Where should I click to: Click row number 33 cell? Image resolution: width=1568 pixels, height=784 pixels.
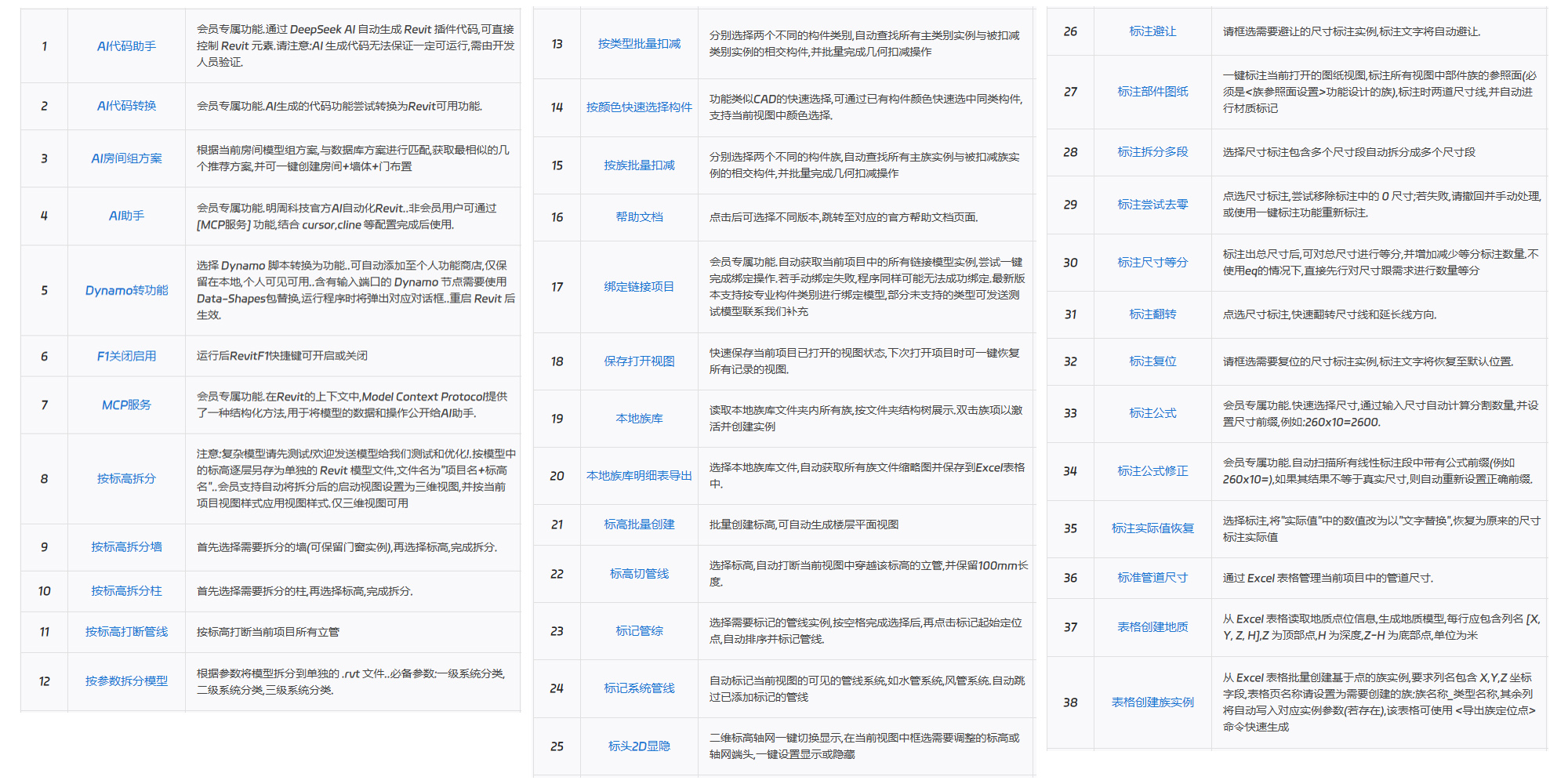[x=1070, y=412]
